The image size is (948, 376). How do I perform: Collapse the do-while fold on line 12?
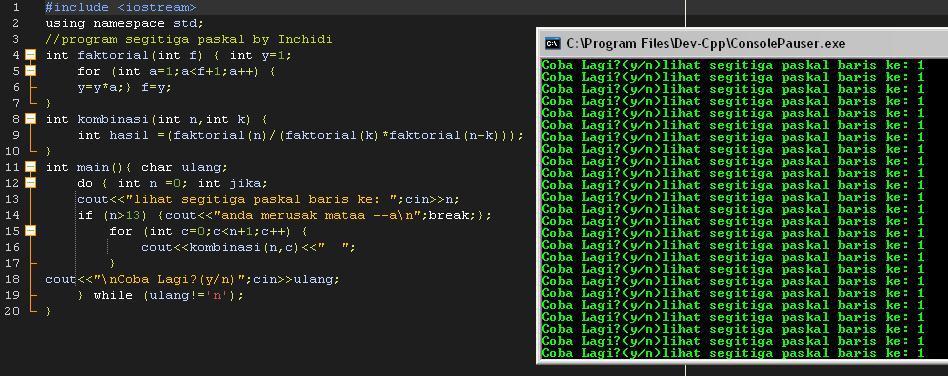click(x=30, y=183)
